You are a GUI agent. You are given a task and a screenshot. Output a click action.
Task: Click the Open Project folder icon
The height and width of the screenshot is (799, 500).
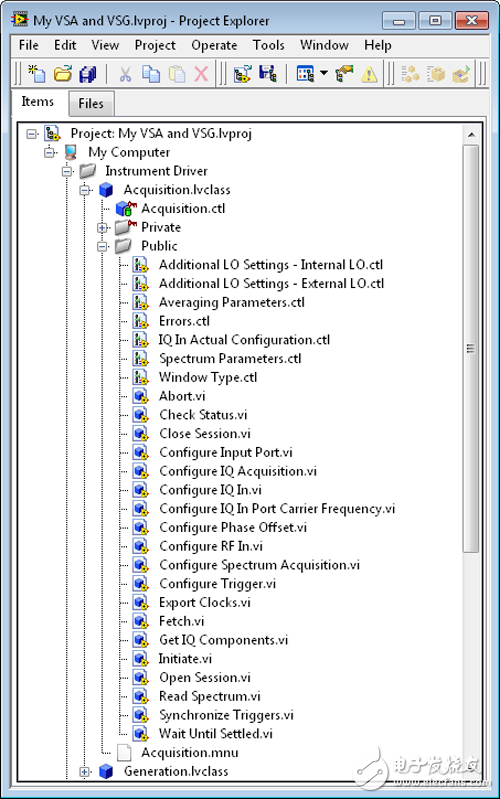click(x=63, y=74)
